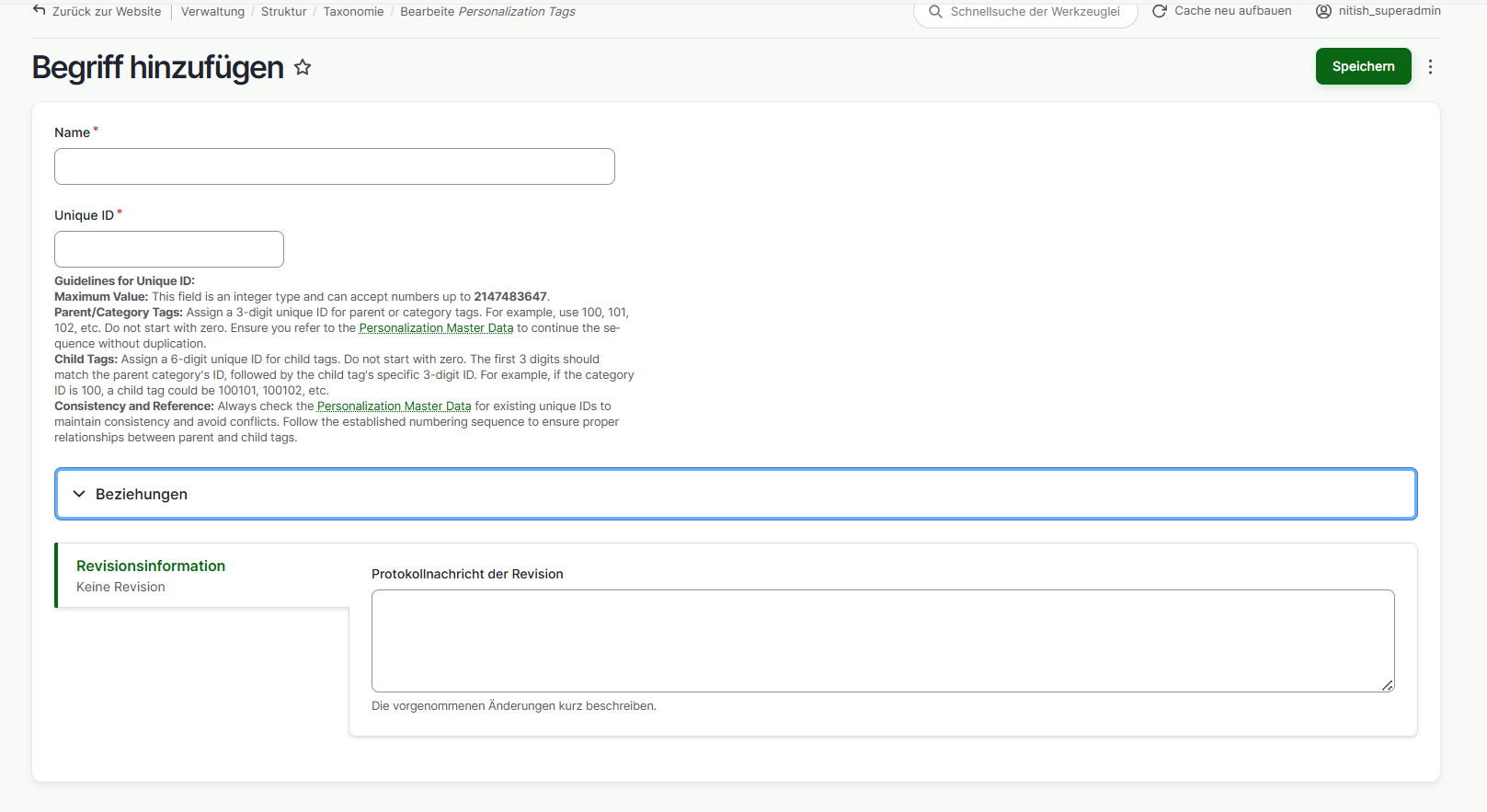Expand the Beziehungen section
The width and height of the screenshot is (1487, 812).
[142, 494]
